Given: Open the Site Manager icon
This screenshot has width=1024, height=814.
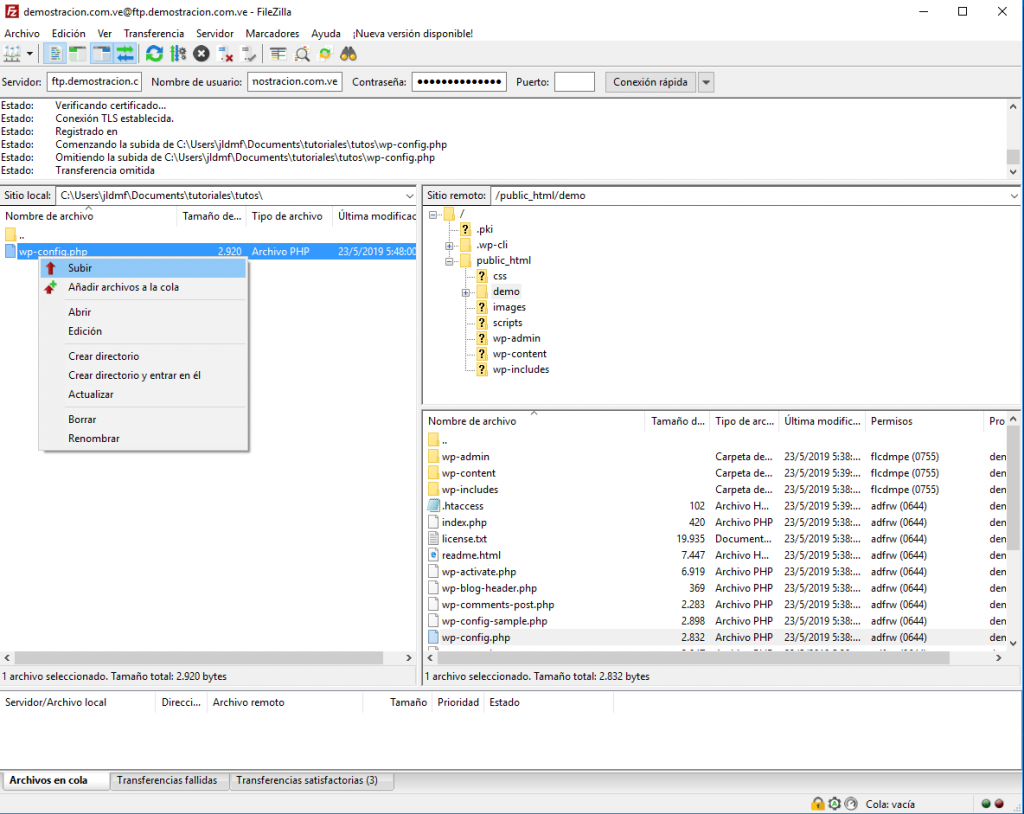Looking at the screenshot, I should [12, 54].
